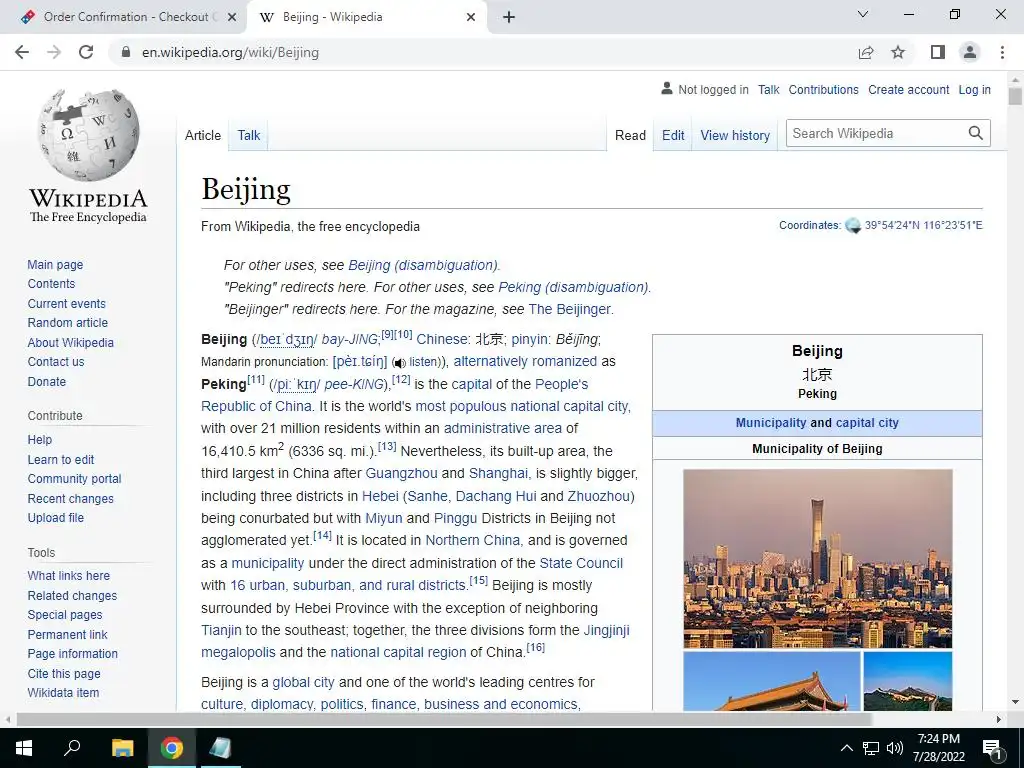Open the Beijing skyline infobox photo
Screen dimensions: 1024x768
(818, 558)
